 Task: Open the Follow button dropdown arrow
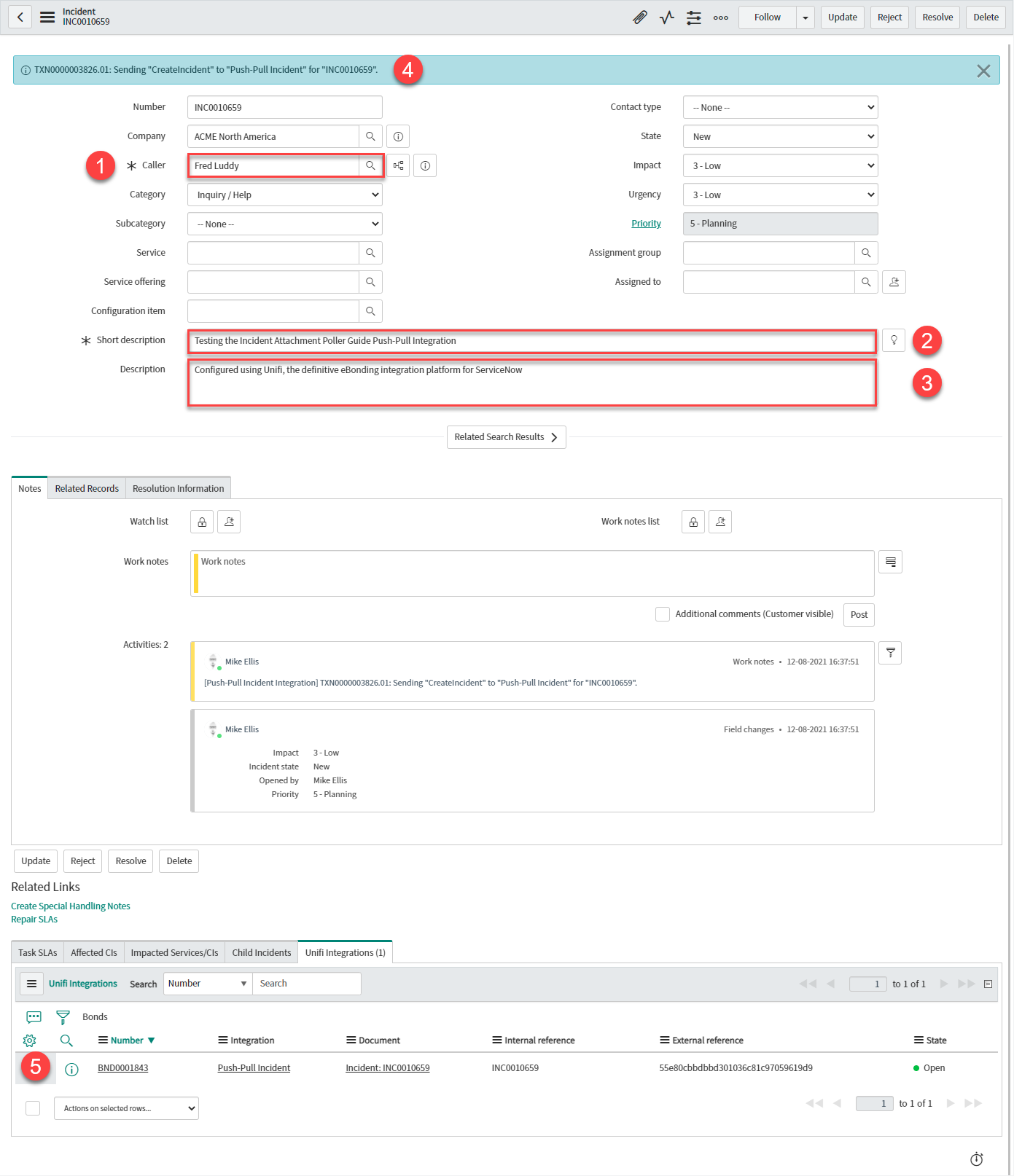click(805, 17)
